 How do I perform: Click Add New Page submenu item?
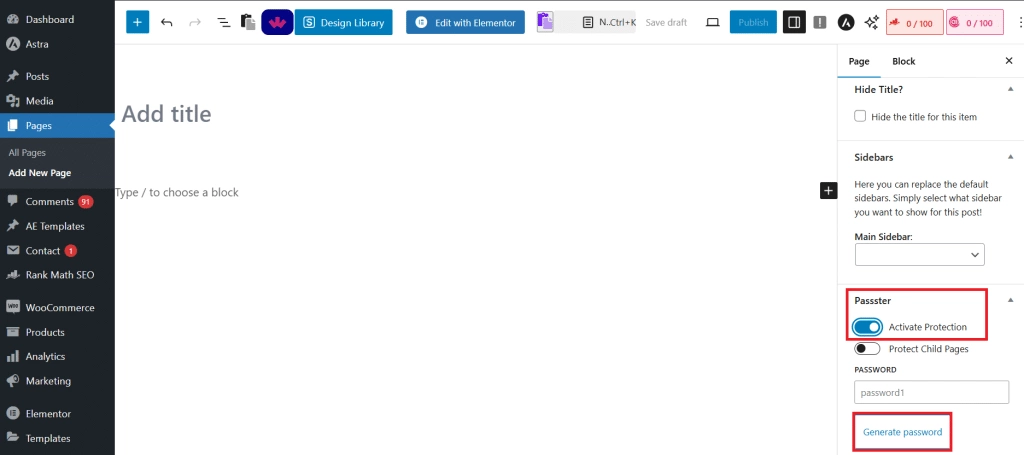[40, 174]
